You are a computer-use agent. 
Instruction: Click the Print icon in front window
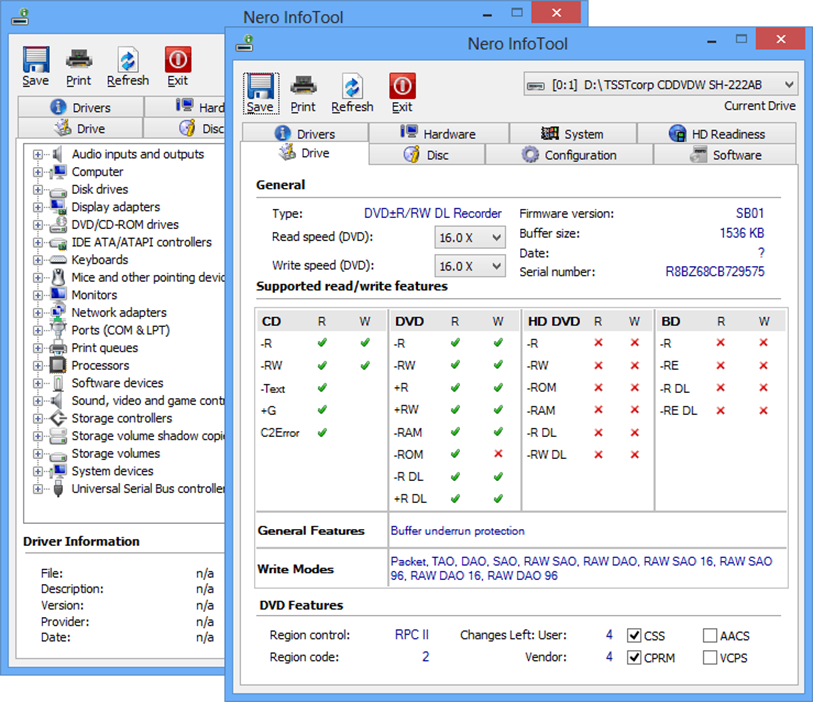point(303,86)
